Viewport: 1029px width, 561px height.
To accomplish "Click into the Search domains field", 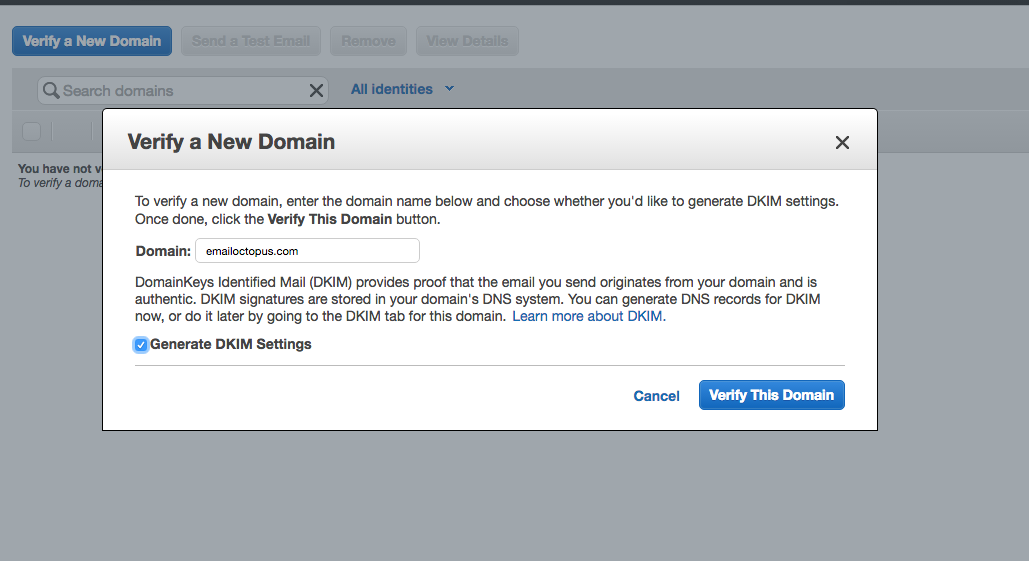I will tap(180, 91).
